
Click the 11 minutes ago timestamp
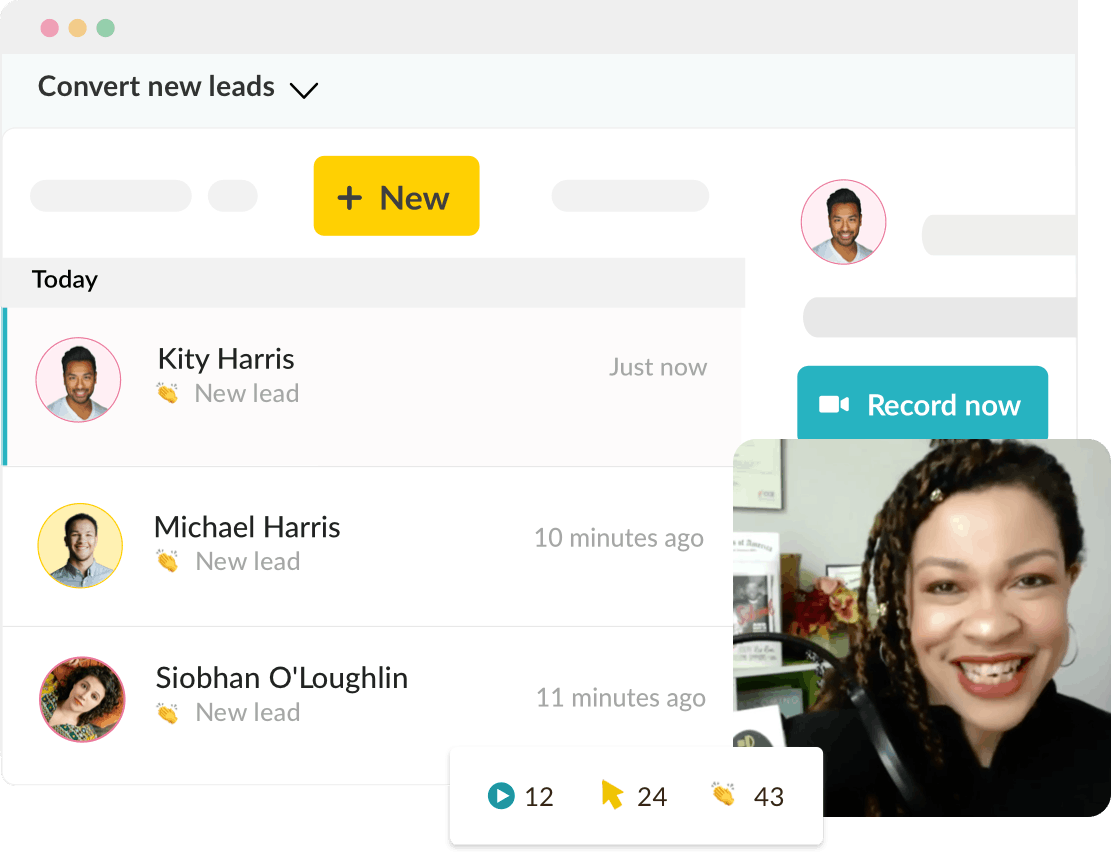(x=620, y=698)
